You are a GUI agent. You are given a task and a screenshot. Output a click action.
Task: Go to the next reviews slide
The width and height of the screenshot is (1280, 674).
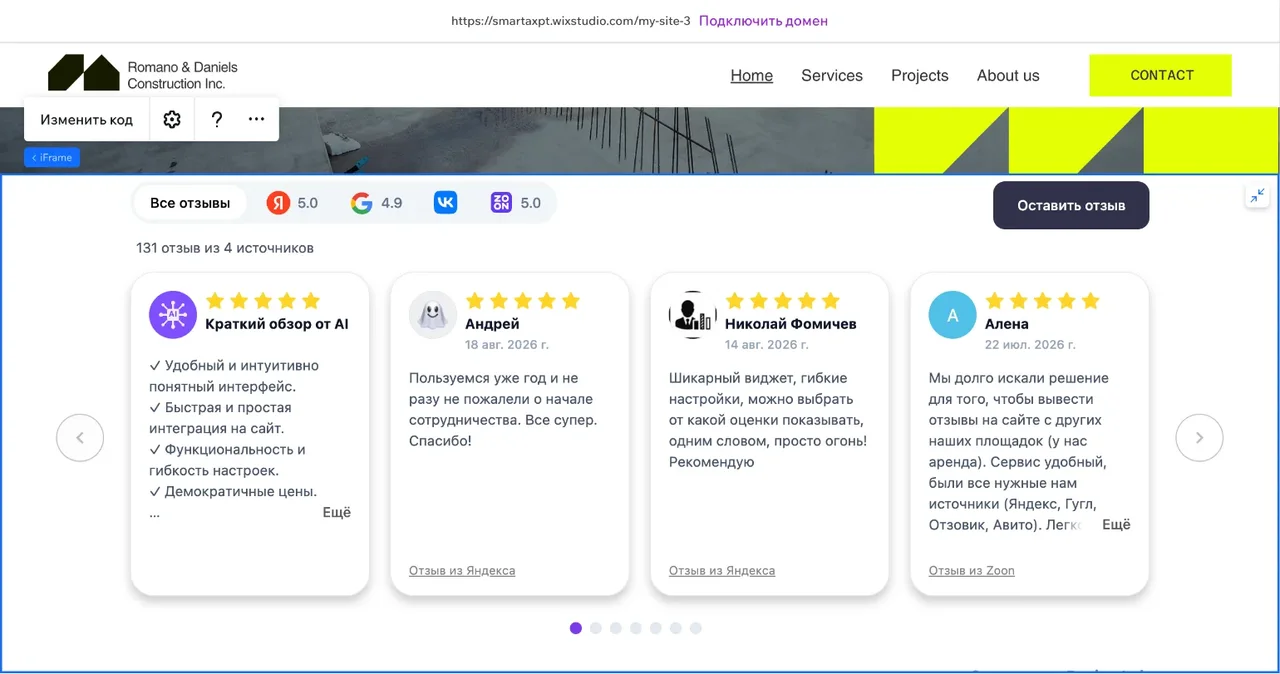coord(1199,437)
